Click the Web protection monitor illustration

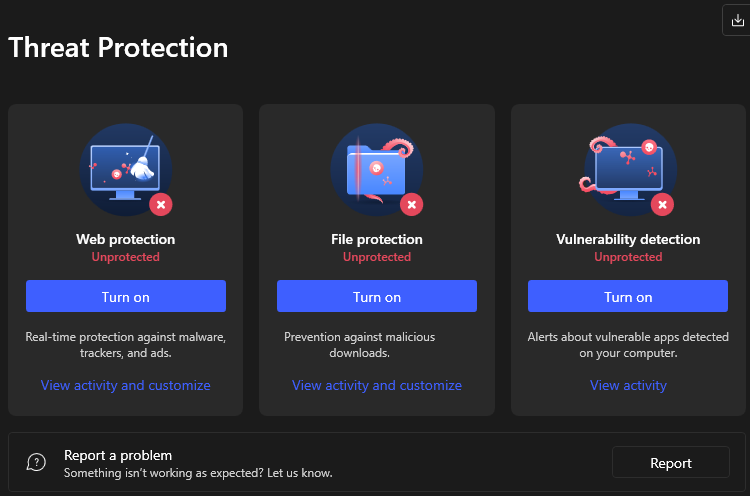[x=126, y=169]
